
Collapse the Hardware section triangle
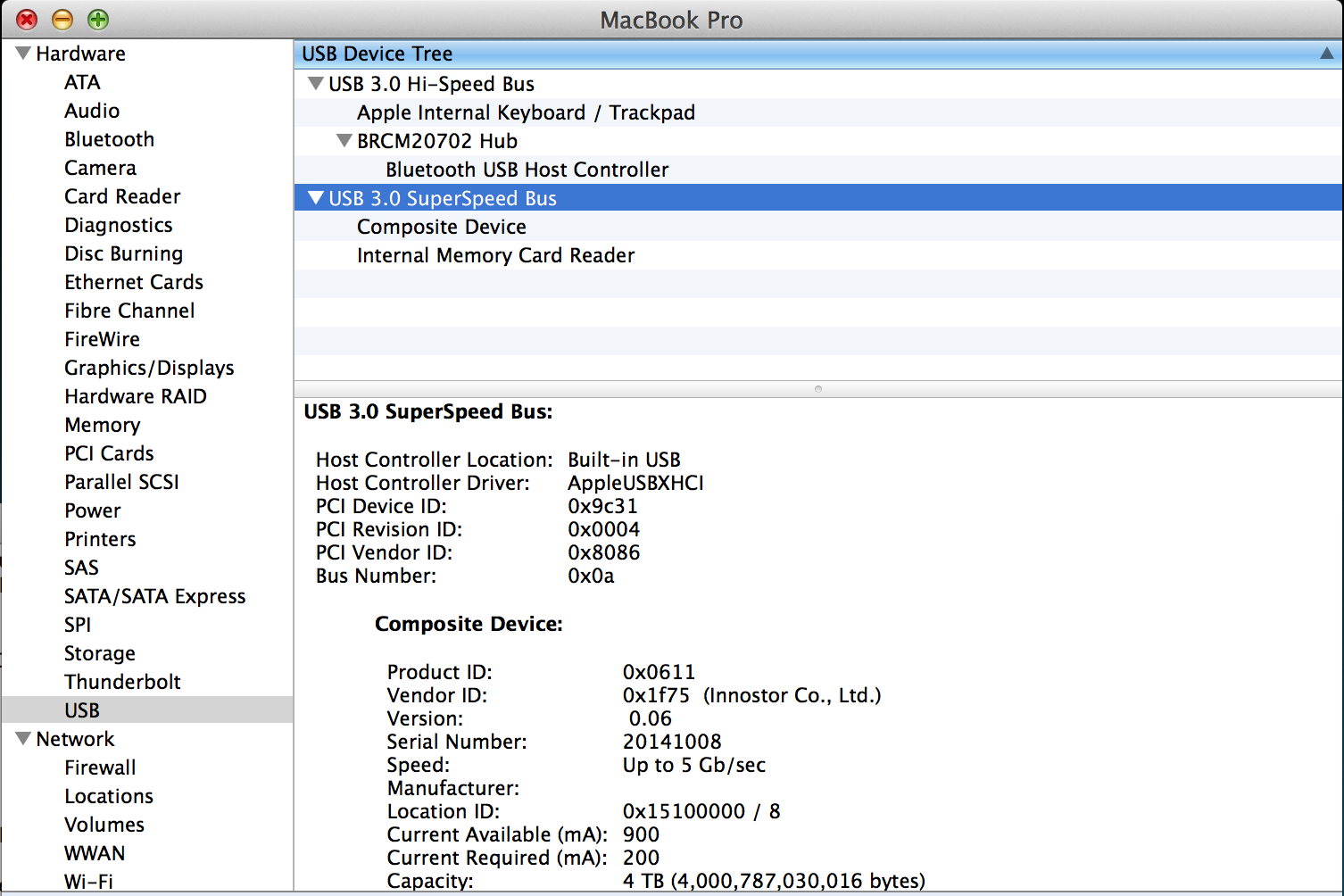click(23, 54)
